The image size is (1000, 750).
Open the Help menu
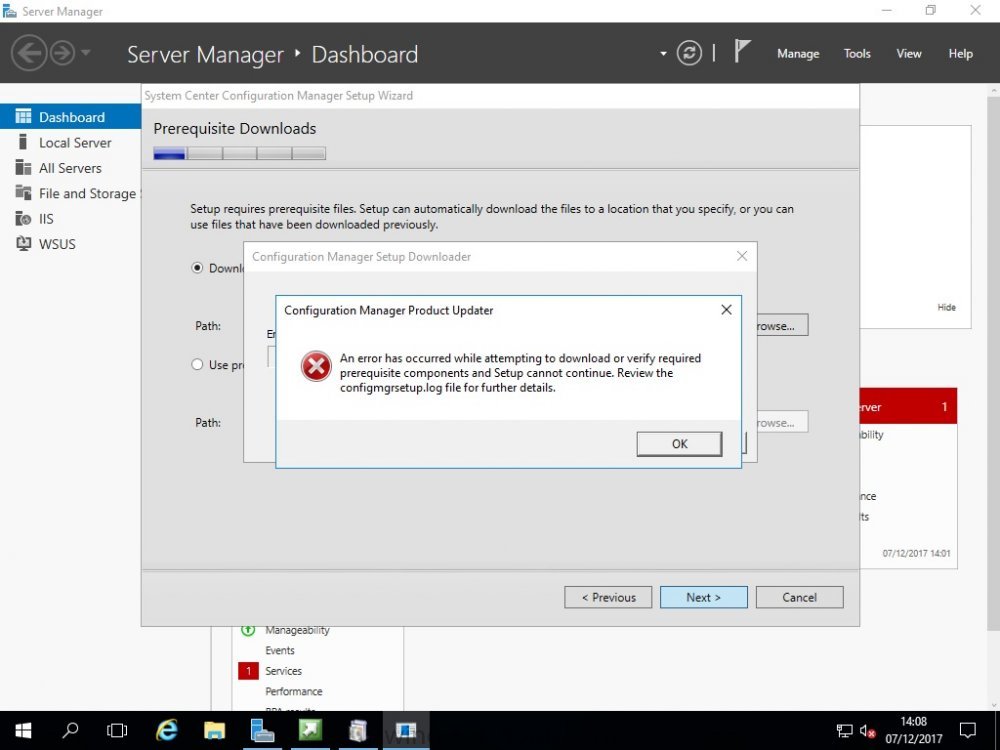pyautogui.click(x=960, y=54)
